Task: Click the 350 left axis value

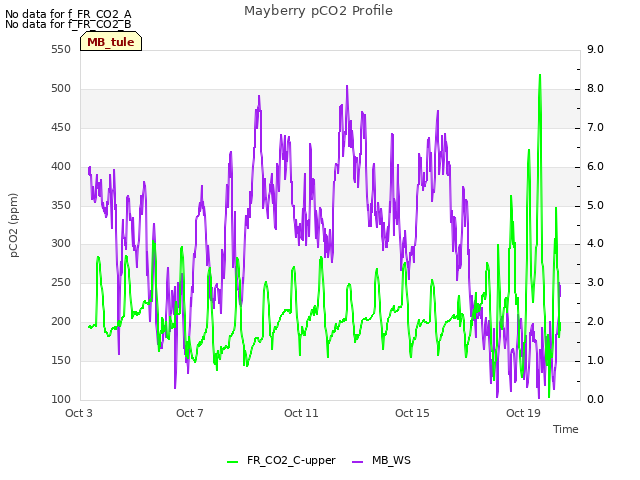Action: pyautogui.click(x=61, y=205)
